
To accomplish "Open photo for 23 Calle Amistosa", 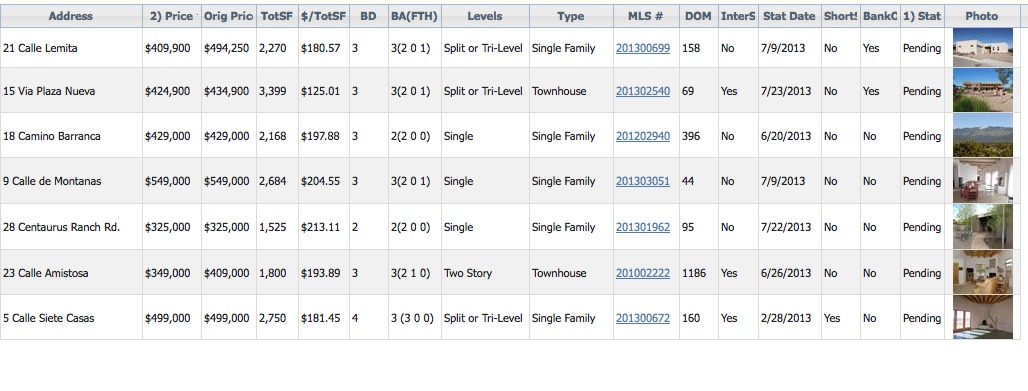I will pos(982,272).
